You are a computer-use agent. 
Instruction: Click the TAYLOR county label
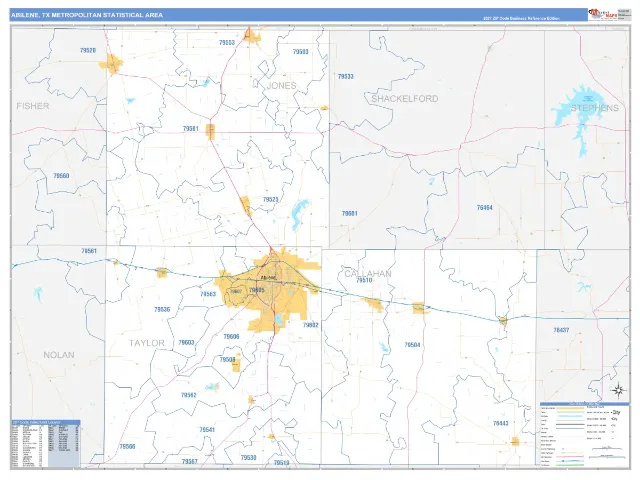click(147, 343)
